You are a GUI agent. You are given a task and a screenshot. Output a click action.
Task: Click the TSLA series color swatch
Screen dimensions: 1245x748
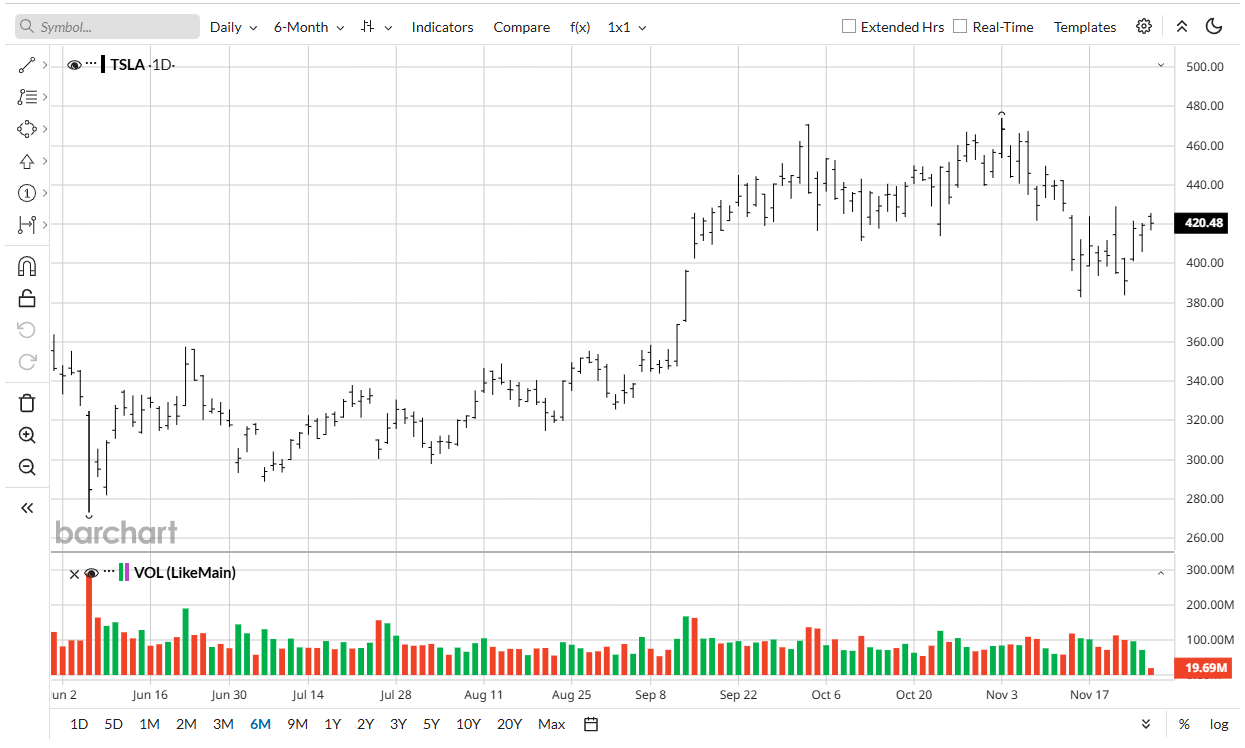[104, 65]
